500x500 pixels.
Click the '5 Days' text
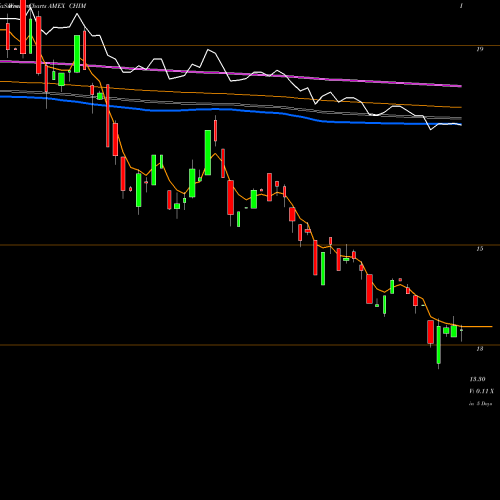[484, 403]
